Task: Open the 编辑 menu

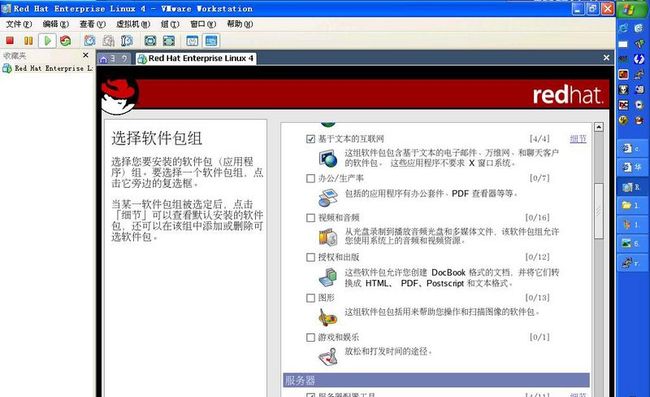Action: (56, 24)
